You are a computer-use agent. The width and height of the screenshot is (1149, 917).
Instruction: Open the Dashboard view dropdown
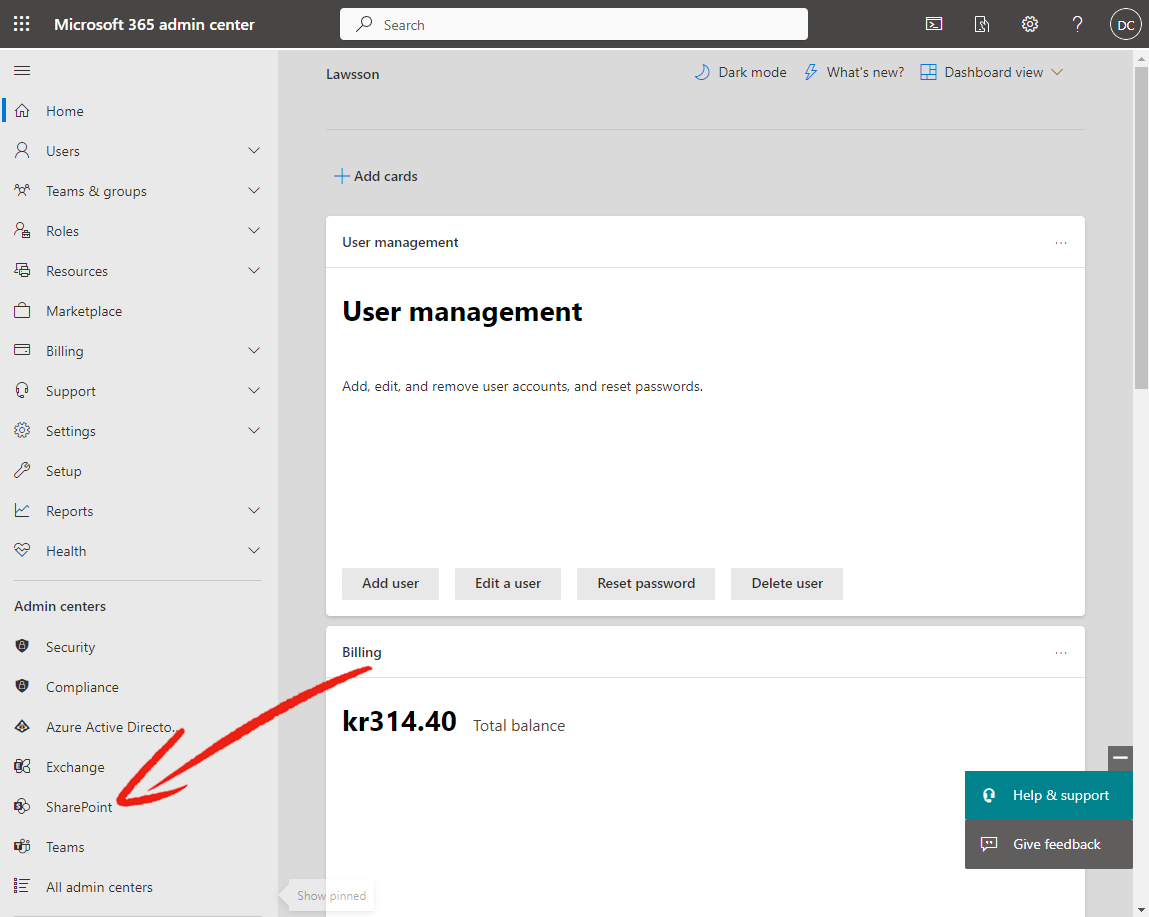991,73
